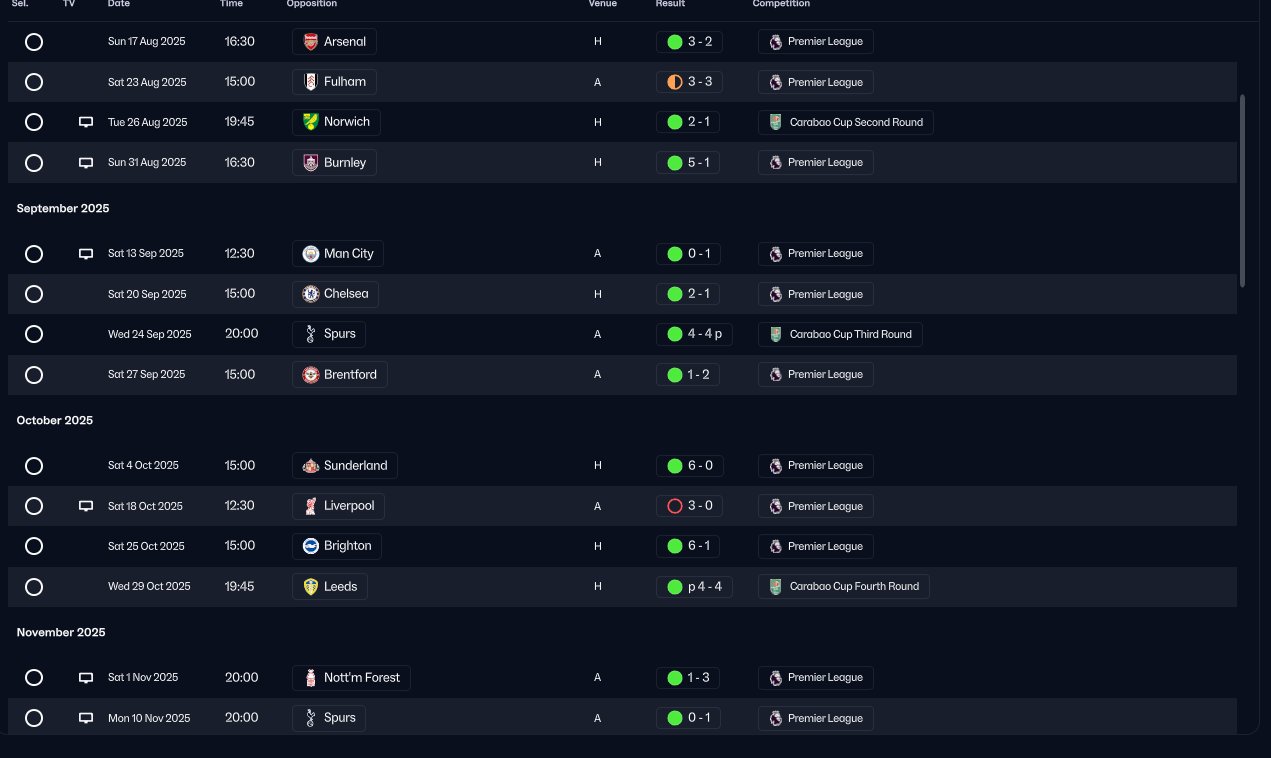Click the Chelsea club crest icon
Screen dimensions: 1271x758
coord(311,294)
